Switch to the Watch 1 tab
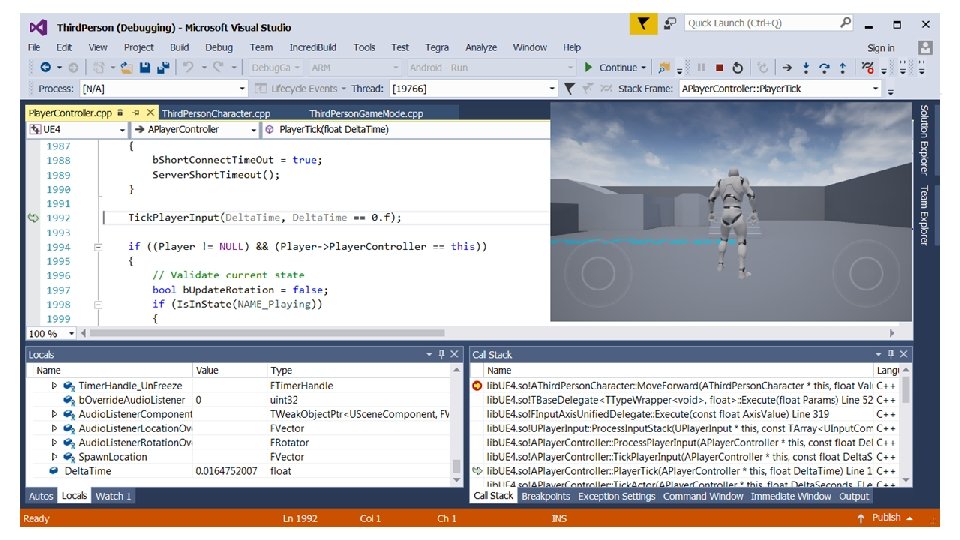Viewport: 960px width, 540px height. 113,496
